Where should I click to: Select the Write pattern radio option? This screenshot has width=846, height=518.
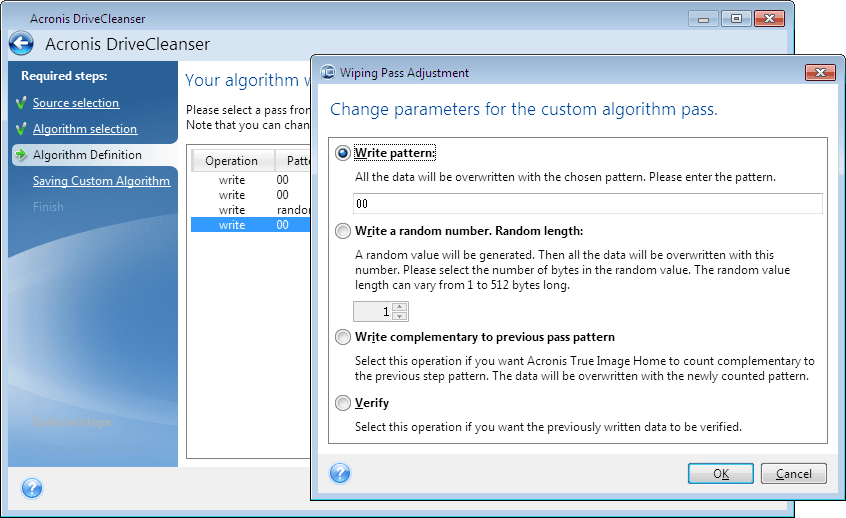tap(343, 154)
